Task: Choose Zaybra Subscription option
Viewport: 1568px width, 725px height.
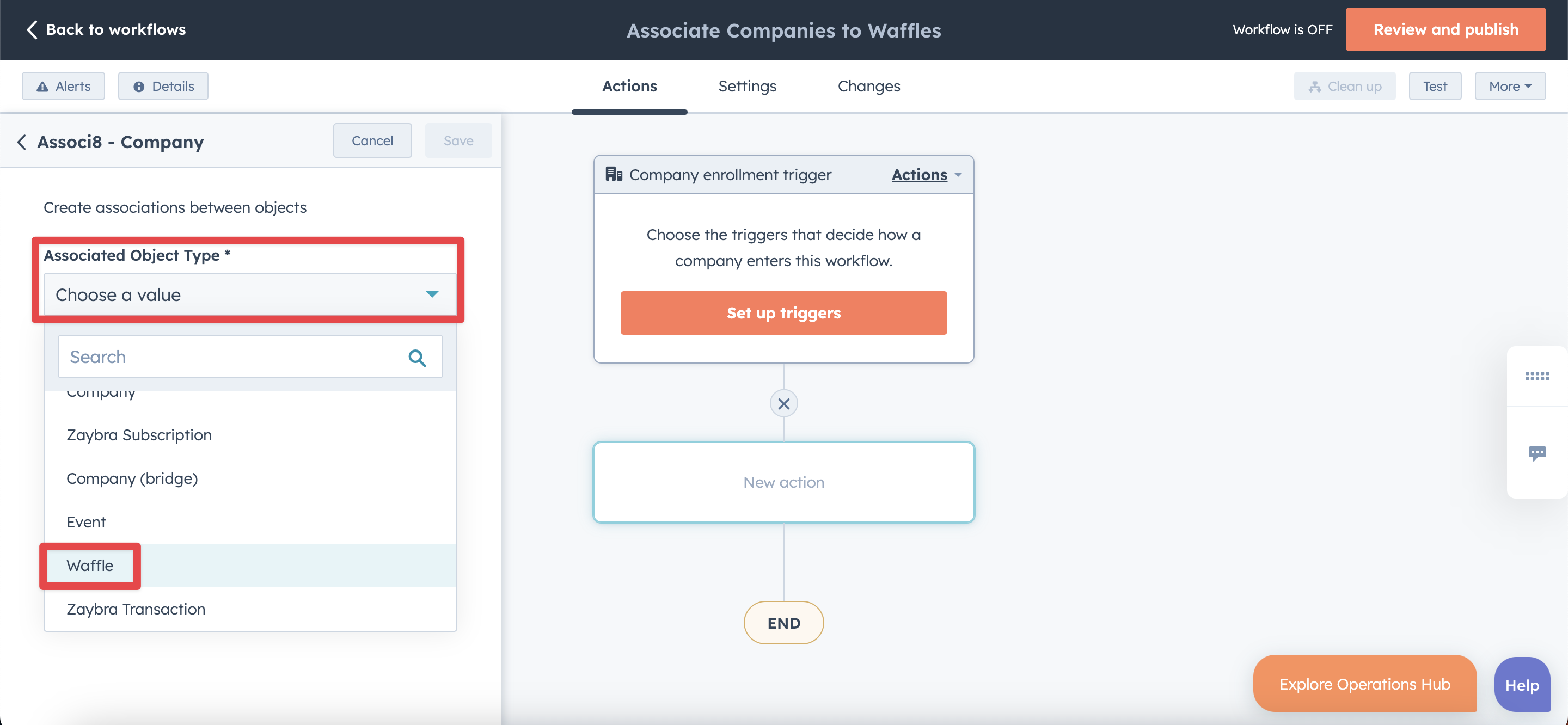Action: pyautogui.click(x=139, y=435)
